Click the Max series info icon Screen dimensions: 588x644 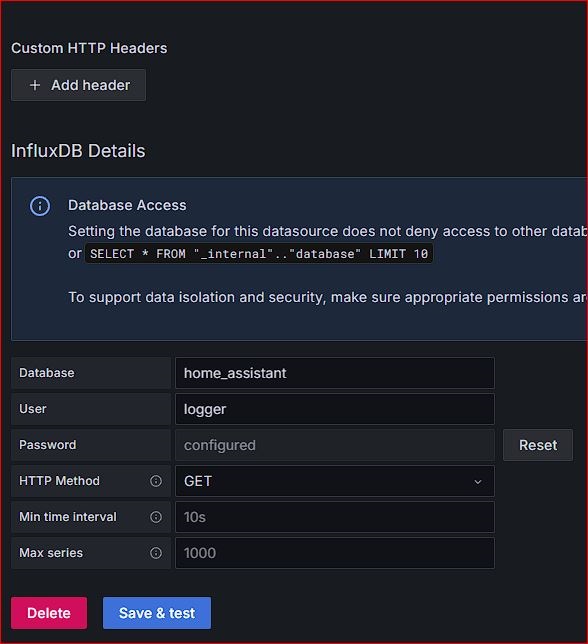156,553
